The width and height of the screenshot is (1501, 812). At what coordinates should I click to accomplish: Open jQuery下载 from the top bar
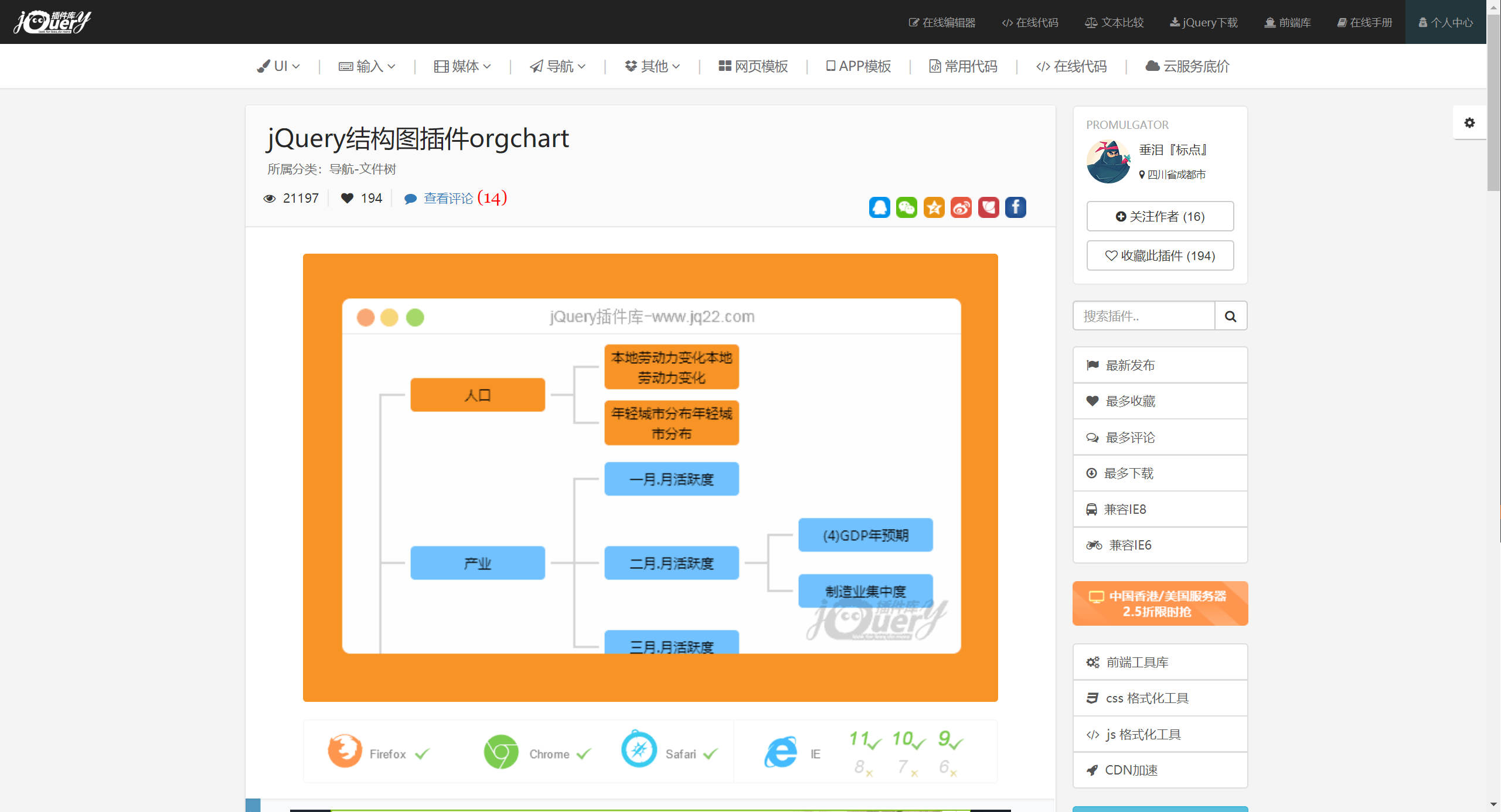tap(1203, 22)
